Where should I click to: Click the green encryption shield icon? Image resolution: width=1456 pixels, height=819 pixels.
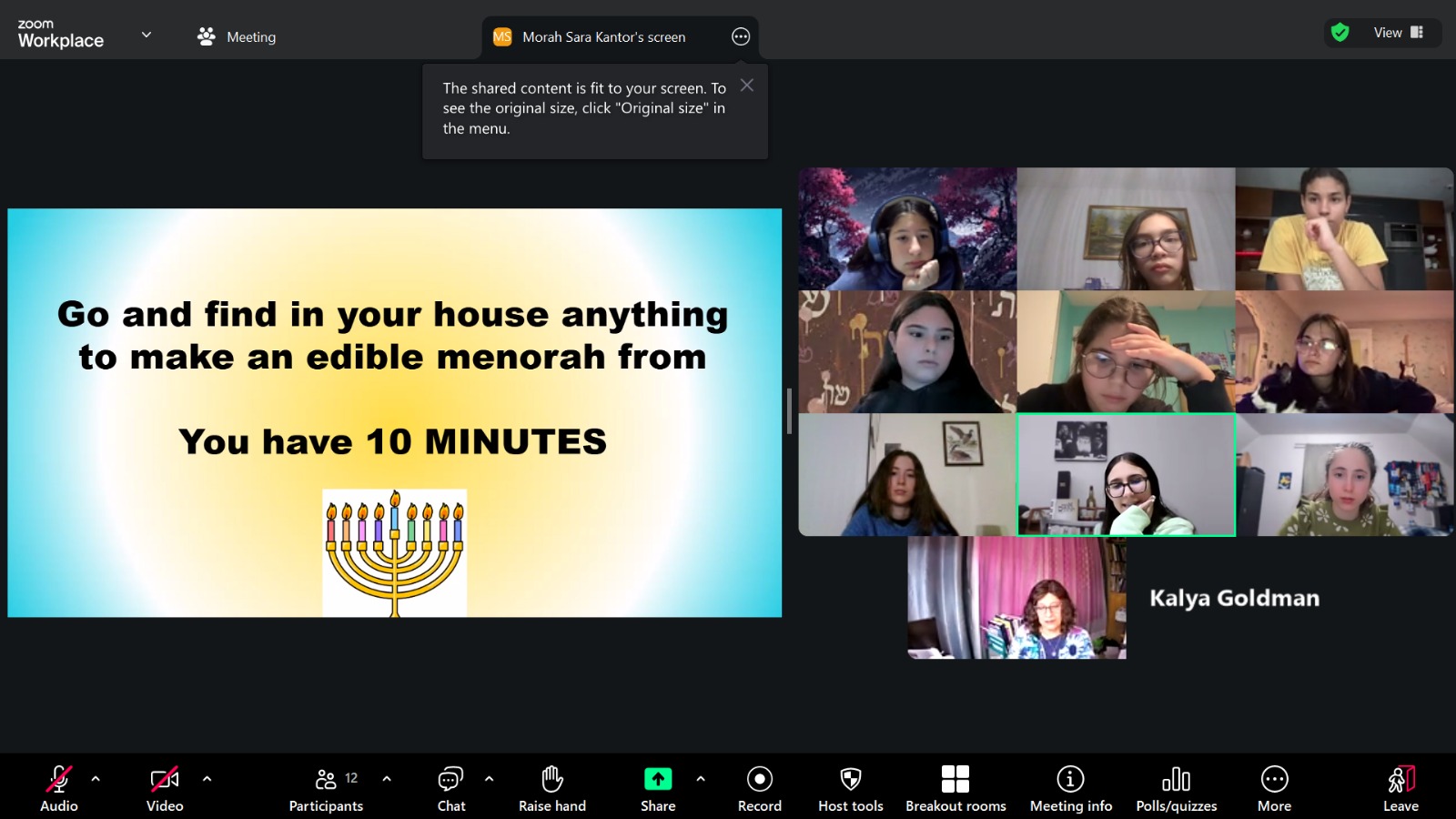click(x=1340, y=33)
